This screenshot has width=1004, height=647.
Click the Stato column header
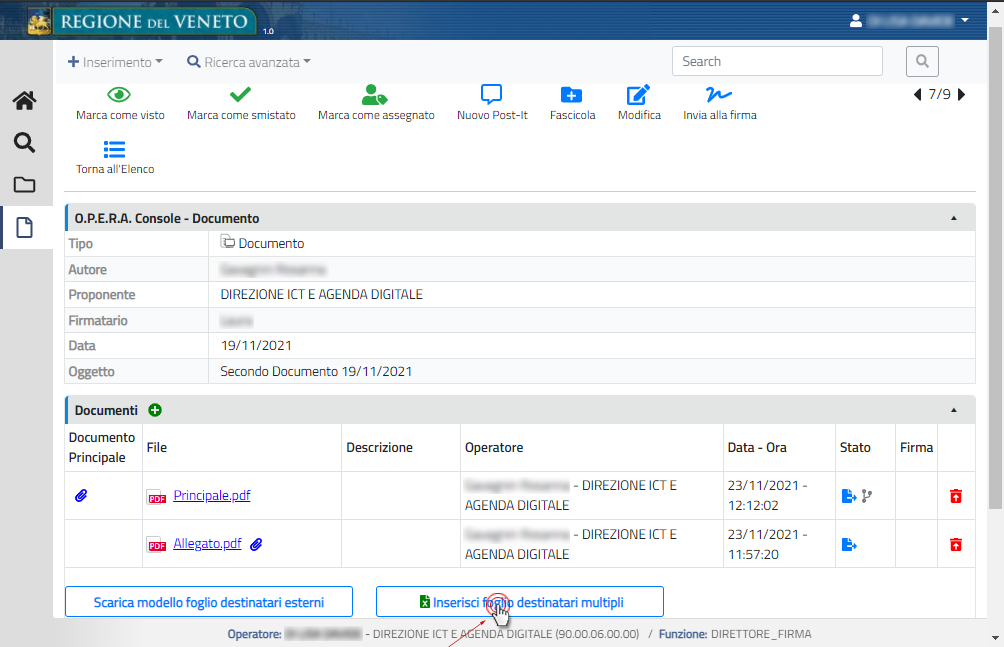tap(855, 447)
